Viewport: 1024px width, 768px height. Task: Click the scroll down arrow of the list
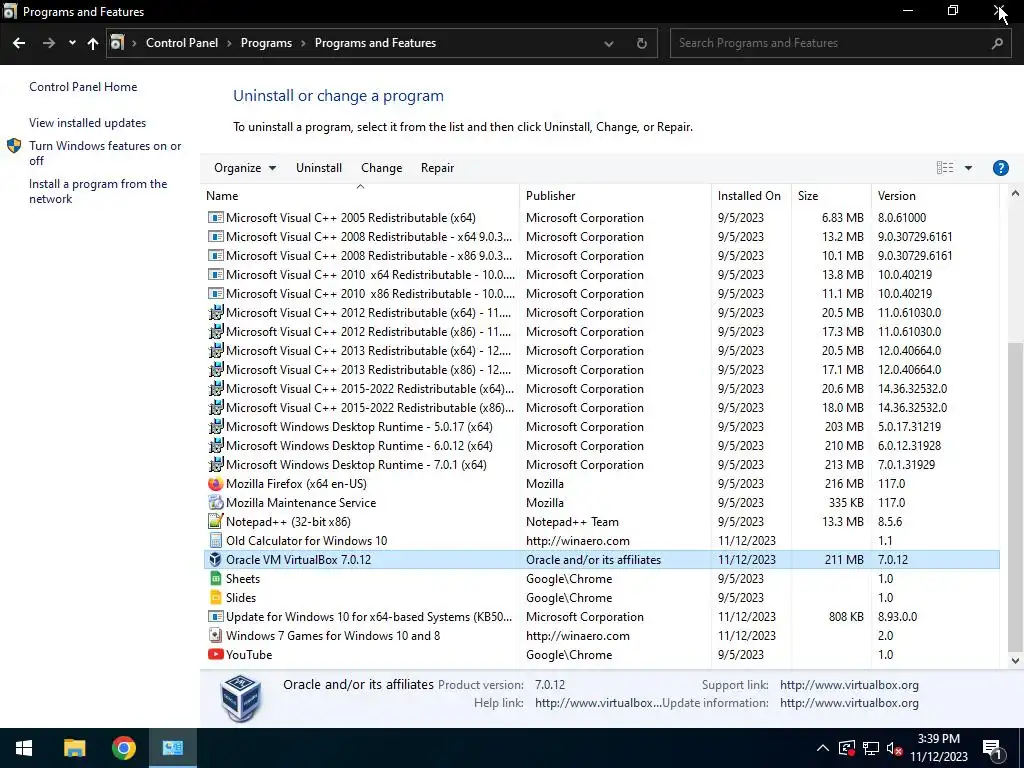tap(1015, 661)
